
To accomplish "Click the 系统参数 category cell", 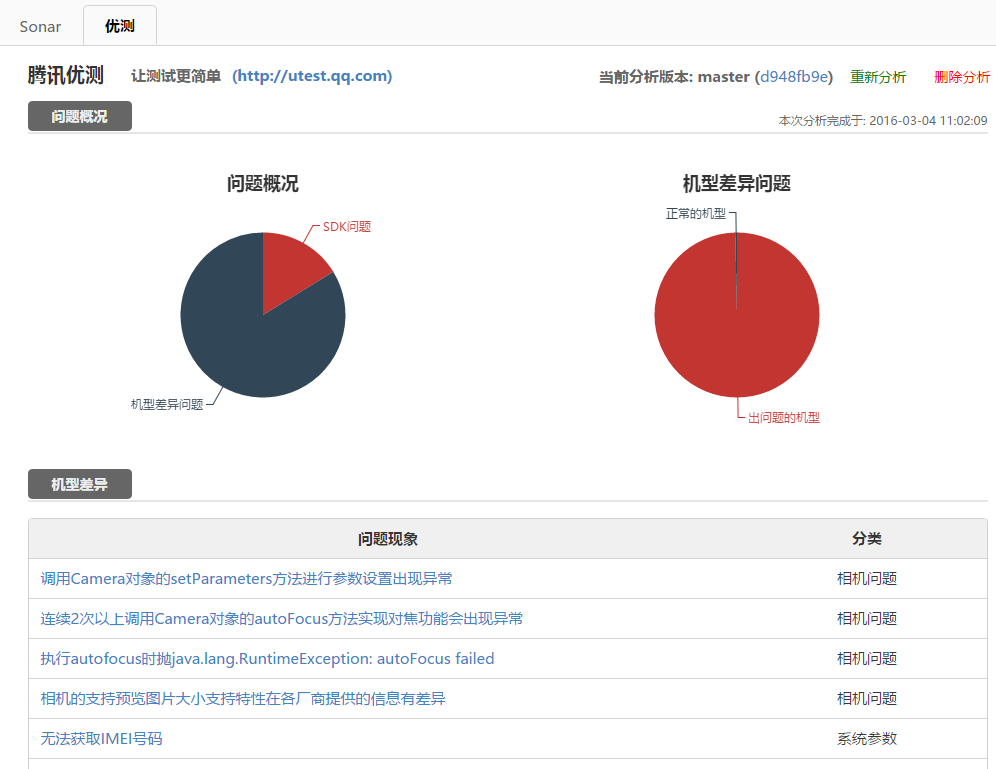I will pyautogui.click(x=867, y=739).
